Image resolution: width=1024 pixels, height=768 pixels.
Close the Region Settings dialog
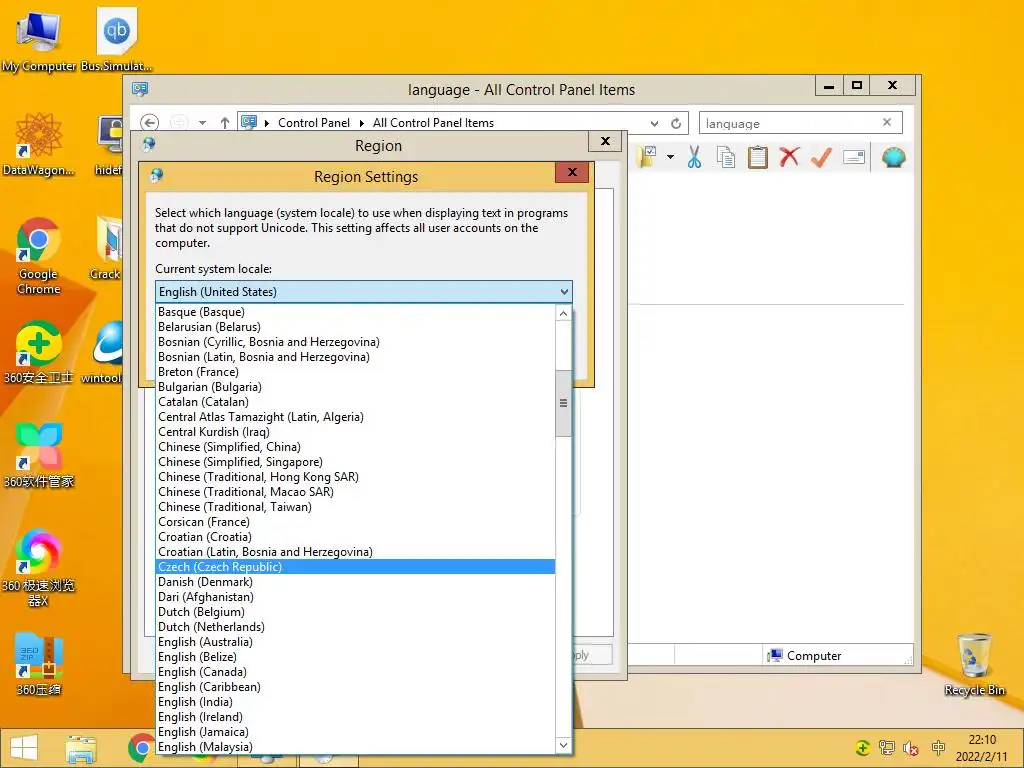(x=572, y=172)
